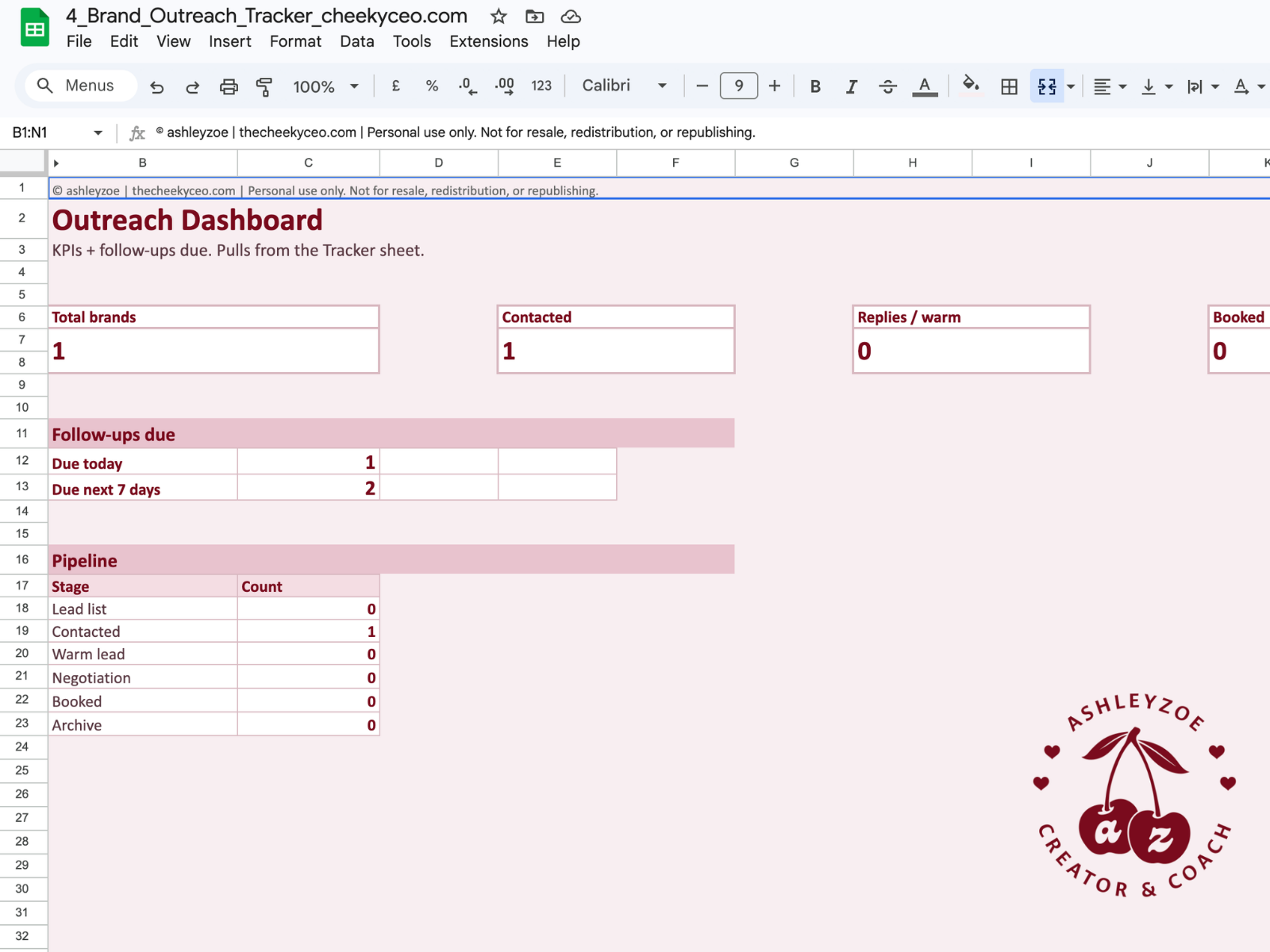1270x952 pixels.
Task: Open the font dropdown showing Calibri
Action: pos(623,86)
